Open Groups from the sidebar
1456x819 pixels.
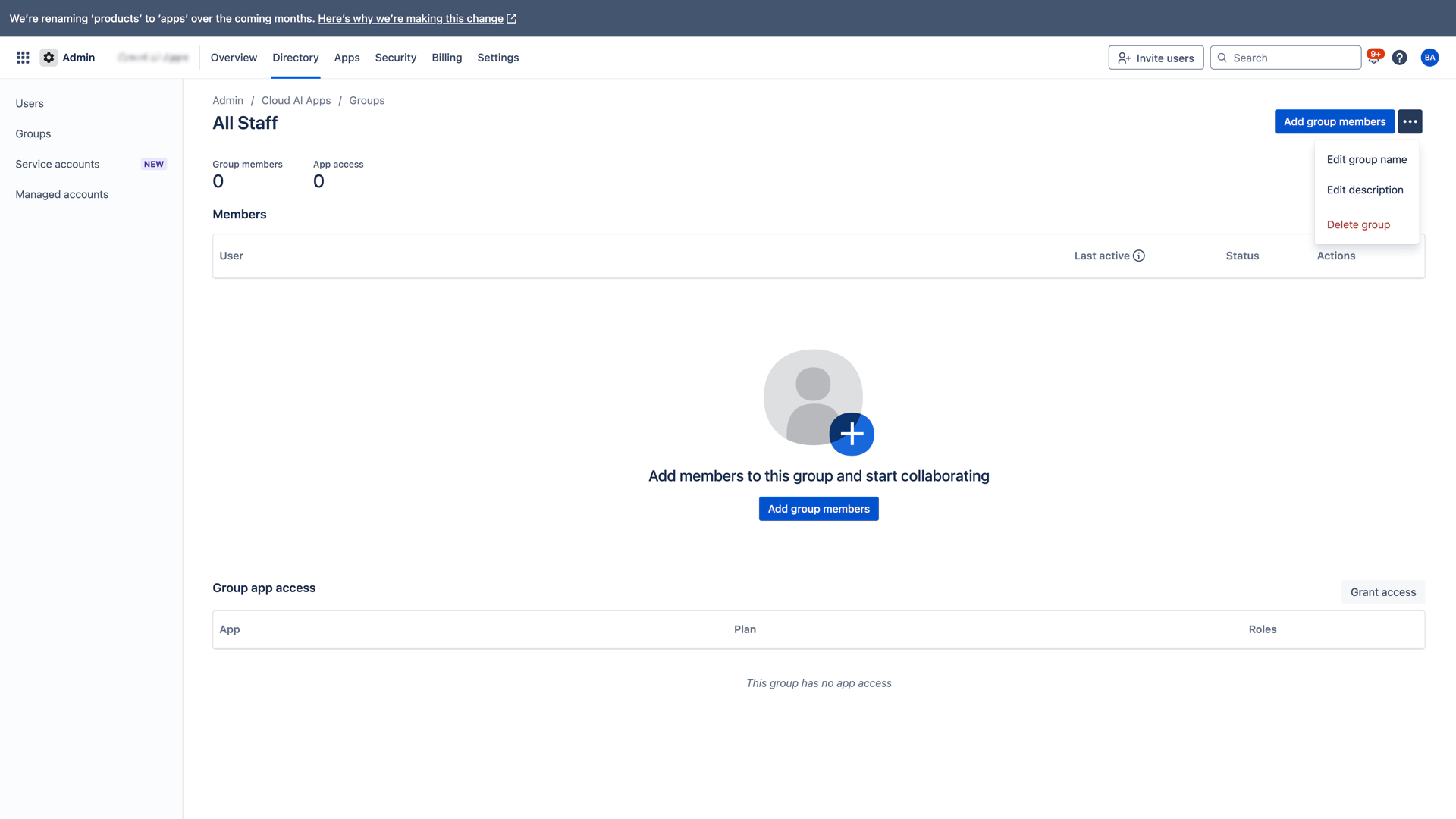[33, 133]
